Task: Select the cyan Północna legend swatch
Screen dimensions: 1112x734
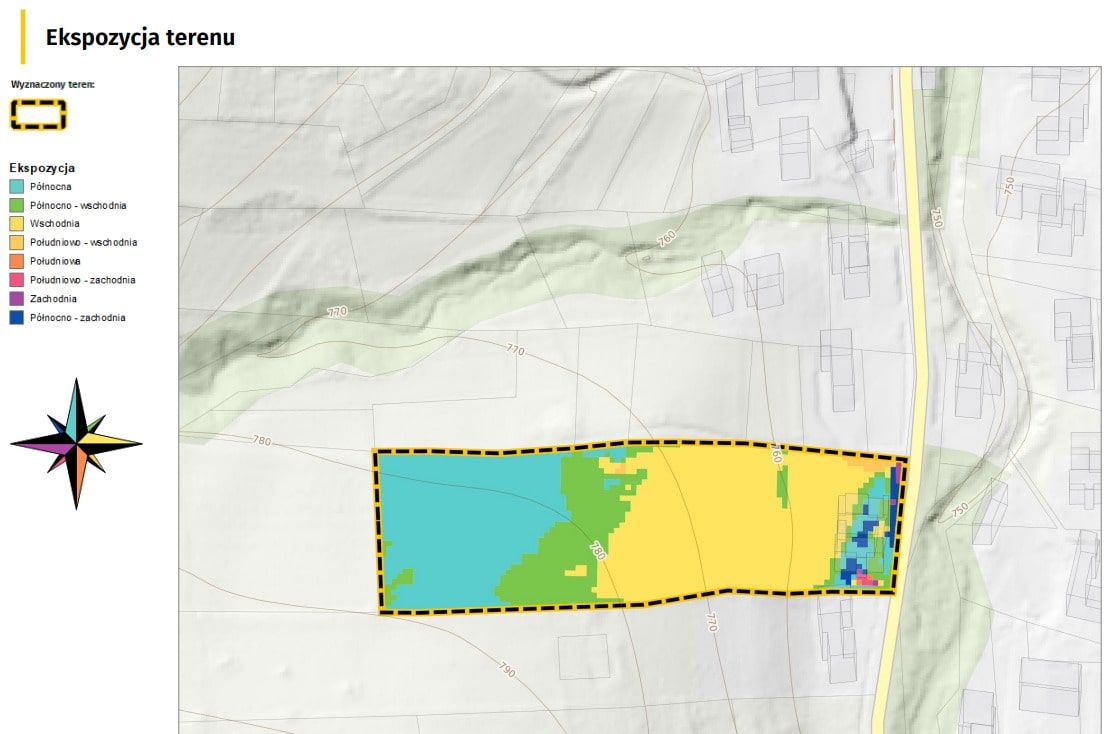Action: click(17, 186)
